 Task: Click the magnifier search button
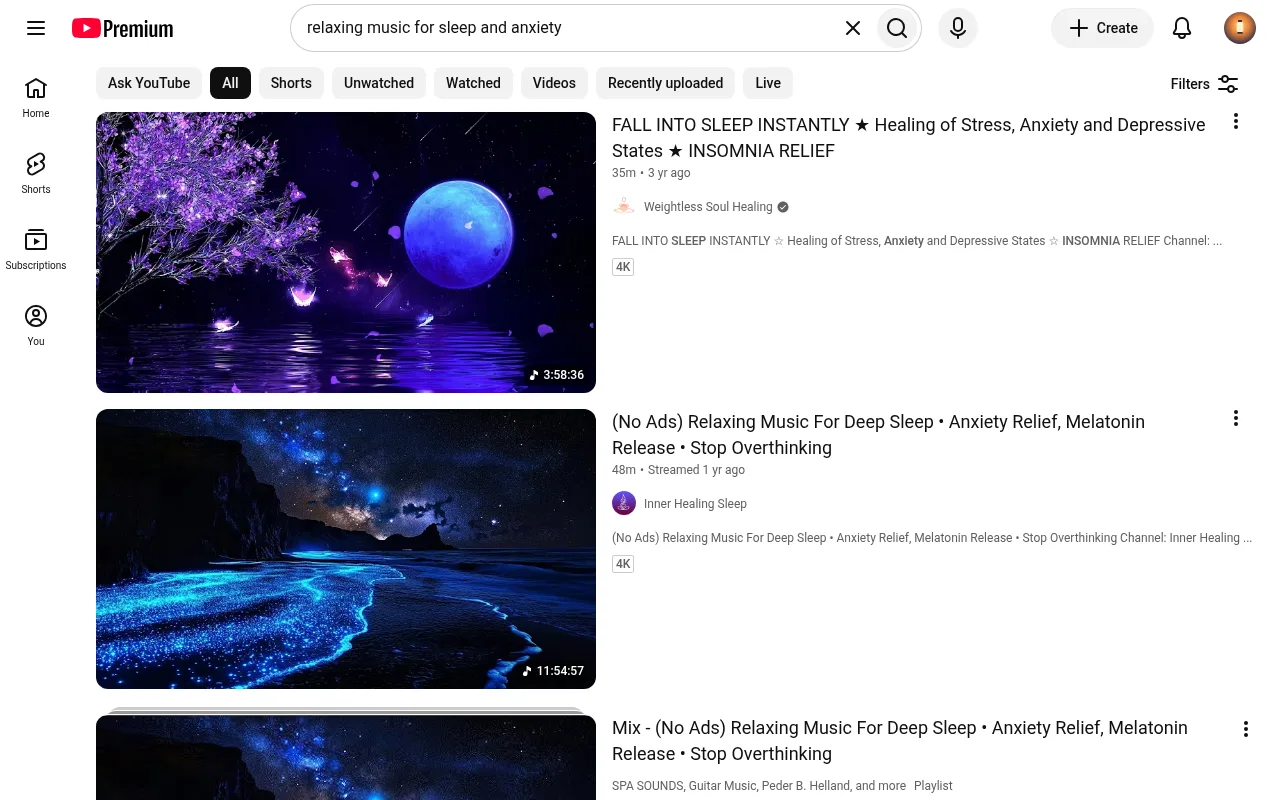pyautogui.click(x=897, y=28)
